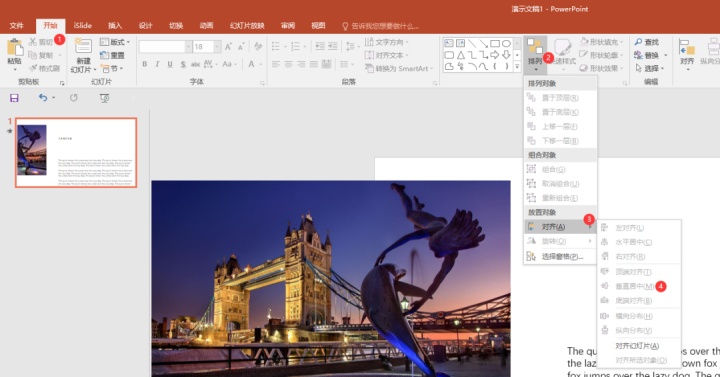Viewport: 720px width, 377px height.
Task: Open the Shape Outline (形状轮廓) dropdown
Action: [602, 55]
